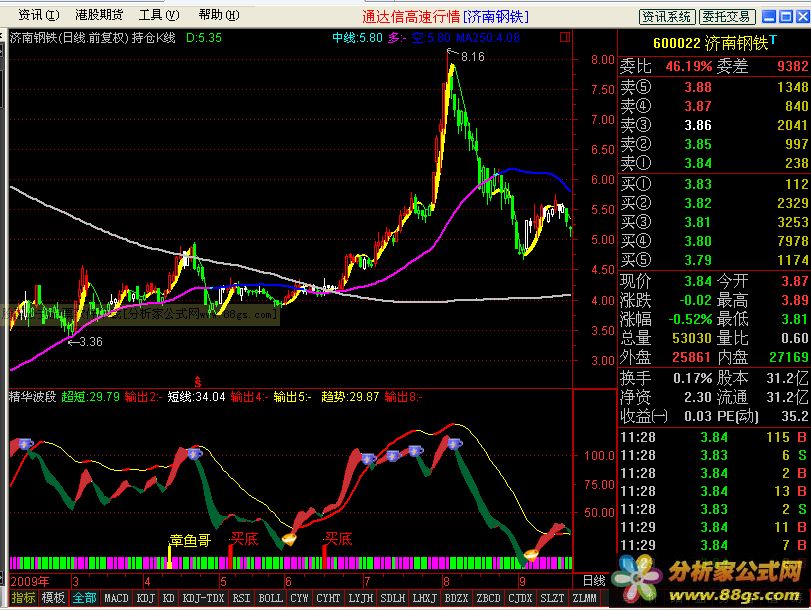Screen dimensions: 811x610
Task: Click the 章鱼哥 signal marker
Action: pos(190,541)
